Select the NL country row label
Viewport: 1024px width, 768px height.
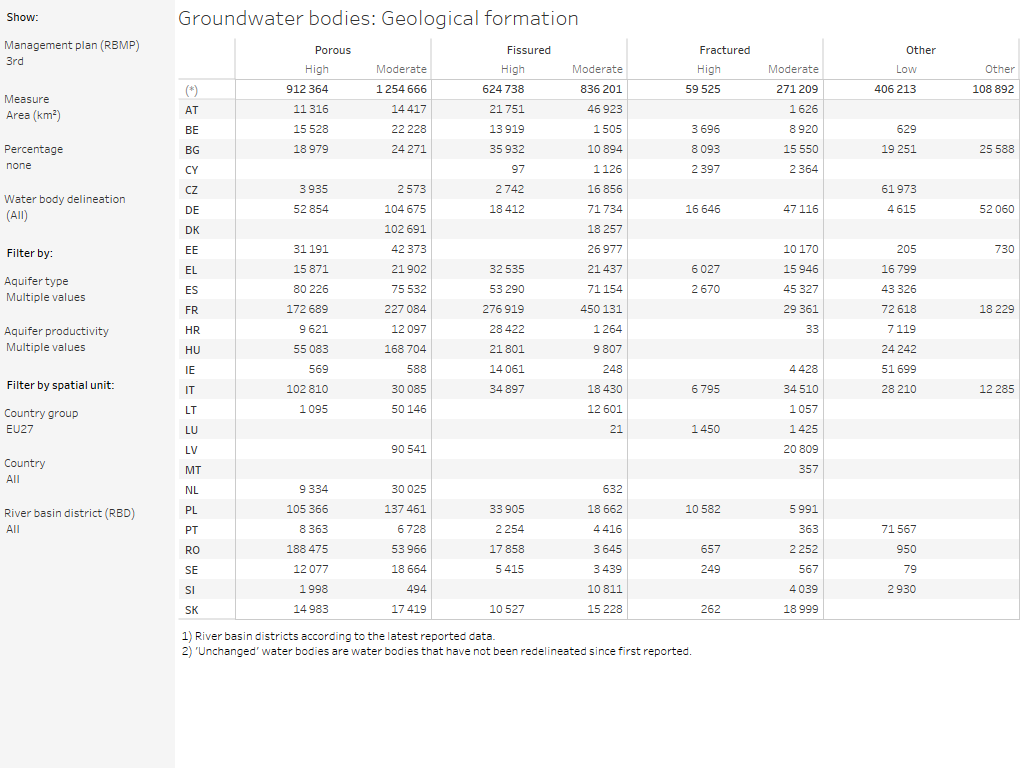click(x=191, y=490)
